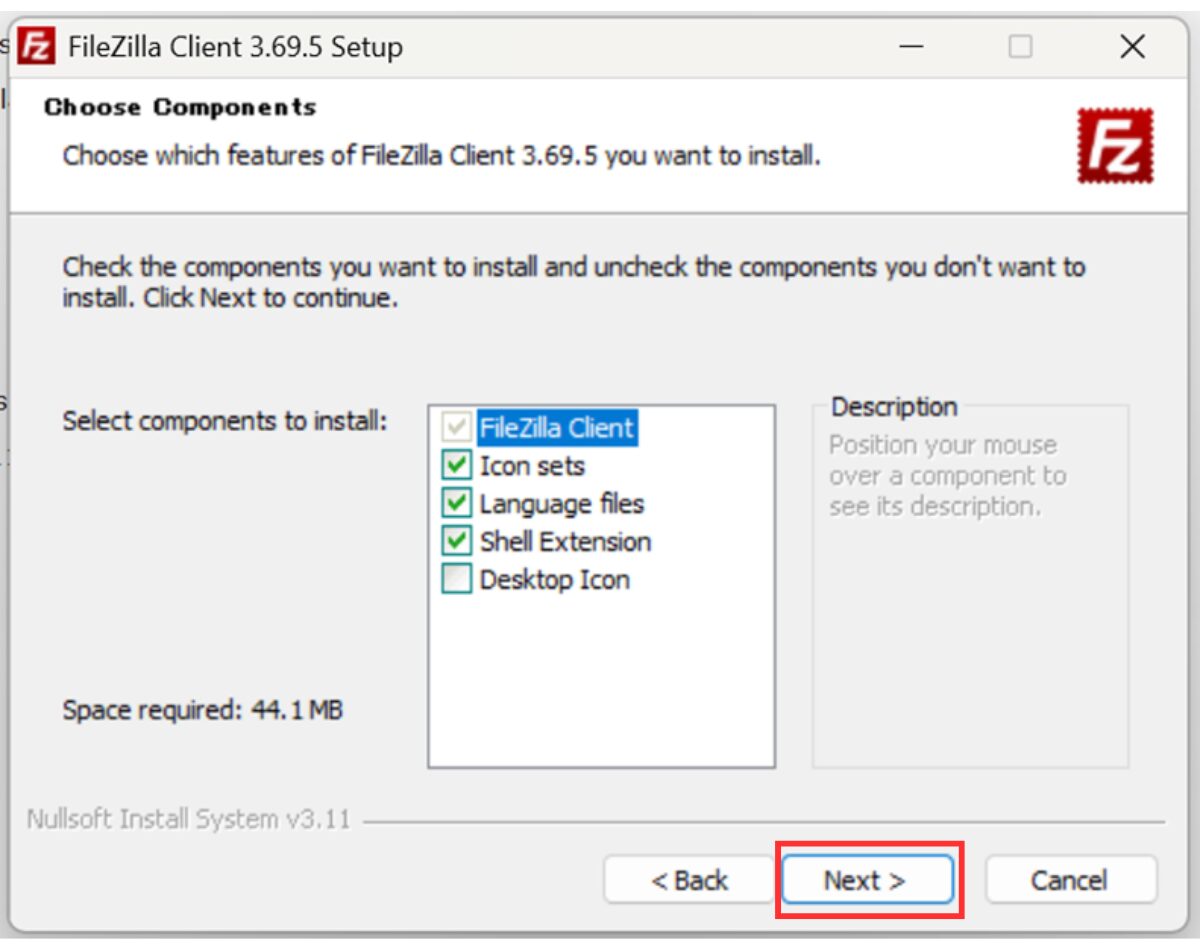Click the red FileZilla logo in the header
The height and width of the screenshot is (950, 1200).
coord(1115,146)
